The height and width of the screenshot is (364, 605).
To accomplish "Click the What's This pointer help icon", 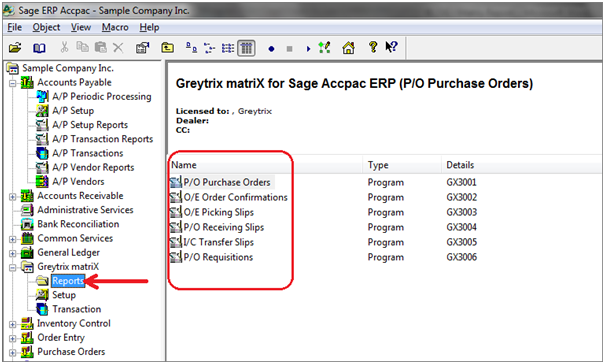I will pyautogui.click(x=391, y=47).
